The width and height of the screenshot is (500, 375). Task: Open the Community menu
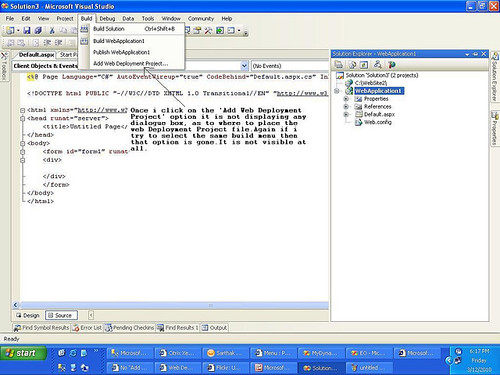[201, 19]
